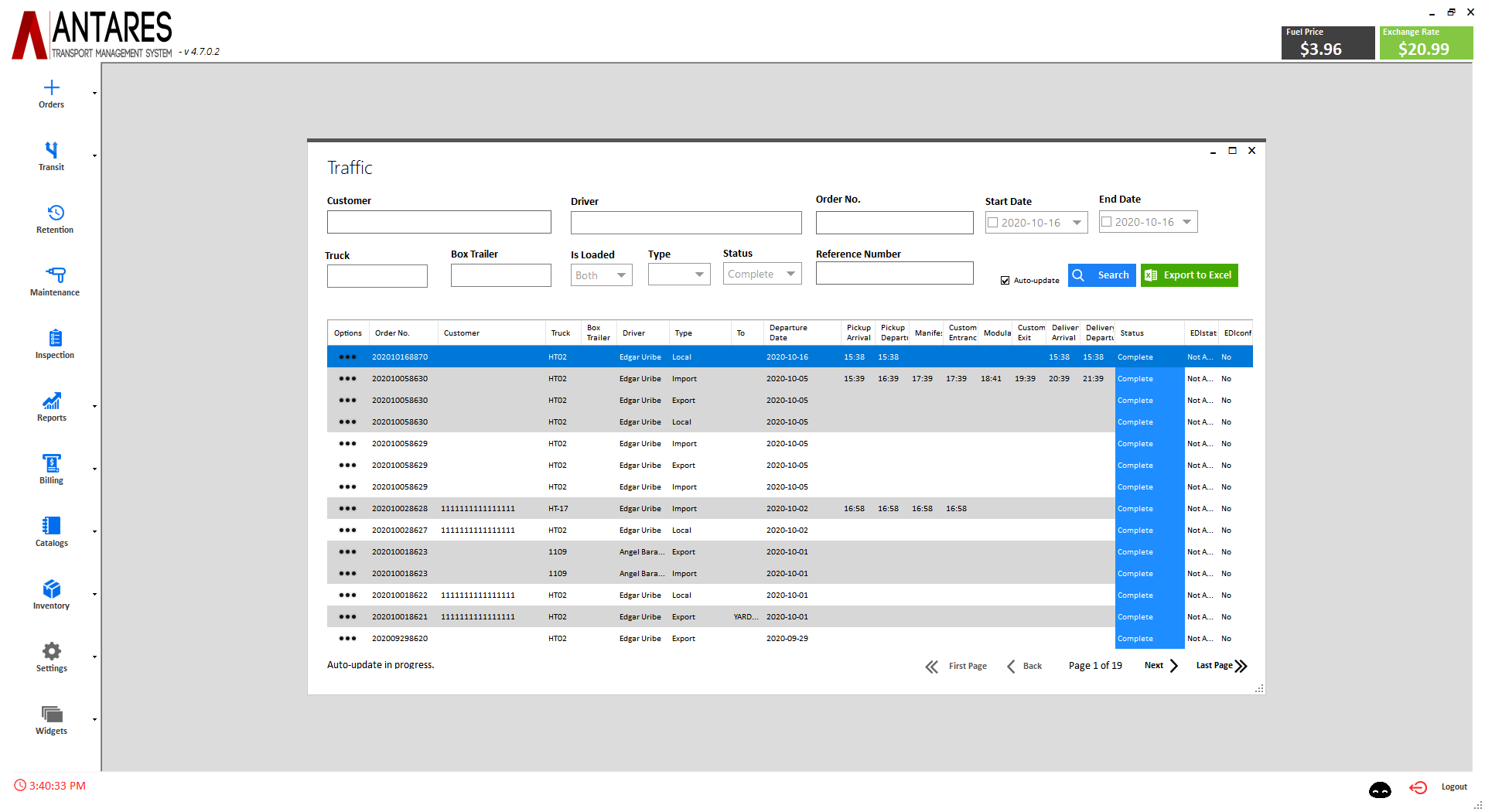Enable the Start Date checkbox
This screenshot has height=812, width=1485.
tap(993, 223)
